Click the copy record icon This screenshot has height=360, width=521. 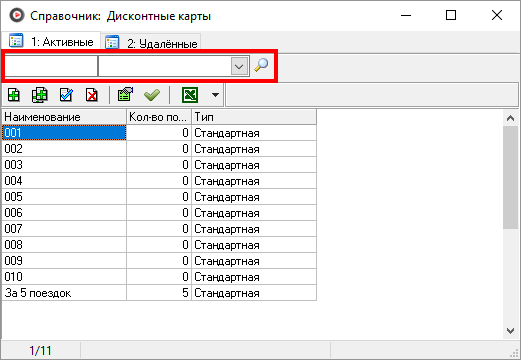(40, 95)
